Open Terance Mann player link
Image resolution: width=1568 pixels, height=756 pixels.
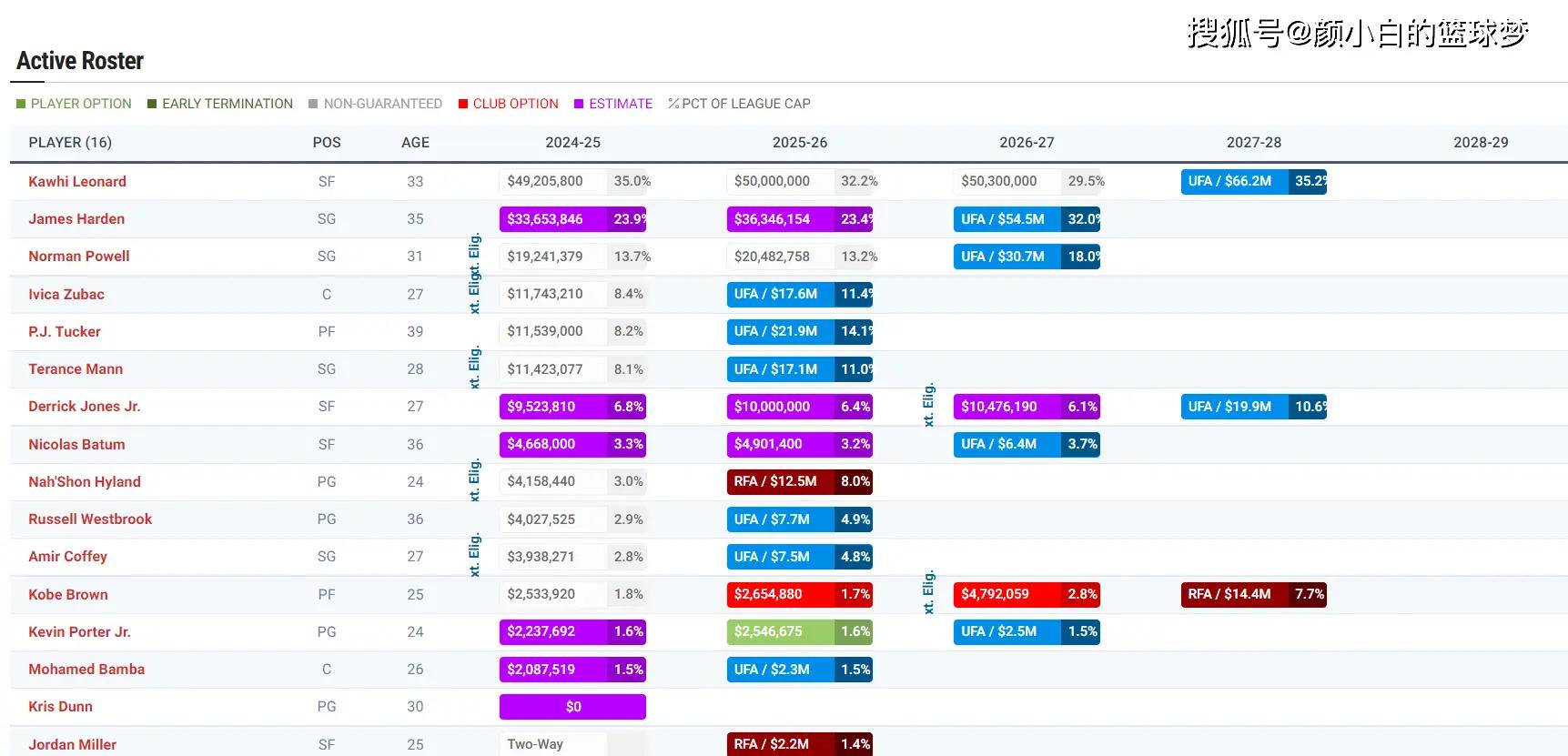(76, 368)
